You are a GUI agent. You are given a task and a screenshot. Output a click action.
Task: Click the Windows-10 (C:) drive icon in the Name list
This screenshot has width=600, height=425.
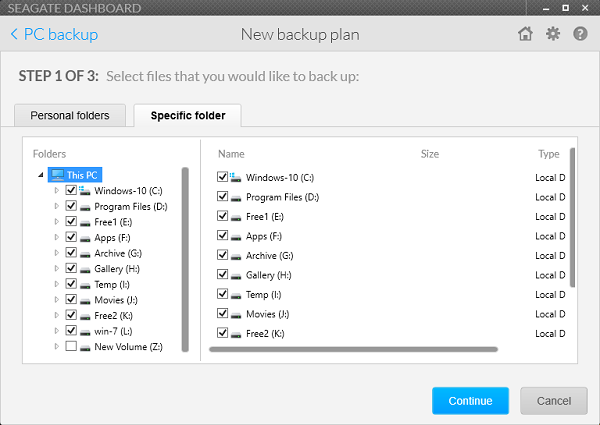(235, 177)
